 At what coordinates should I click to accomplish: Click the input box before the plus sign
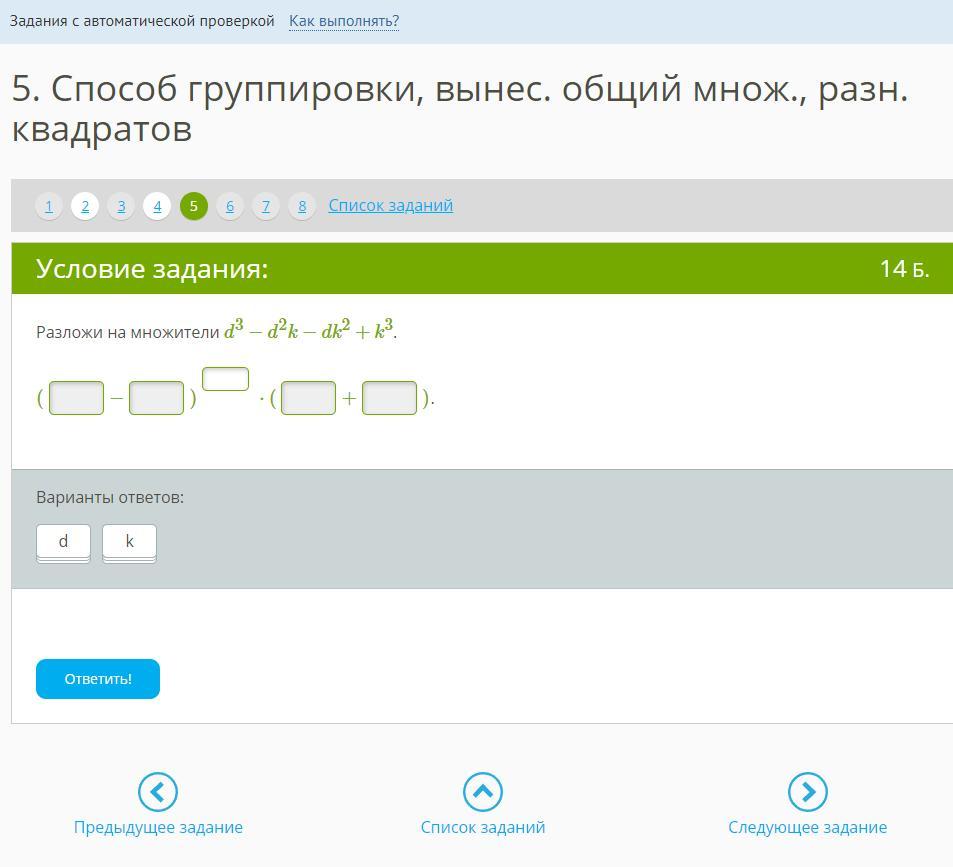click(309, 398)
